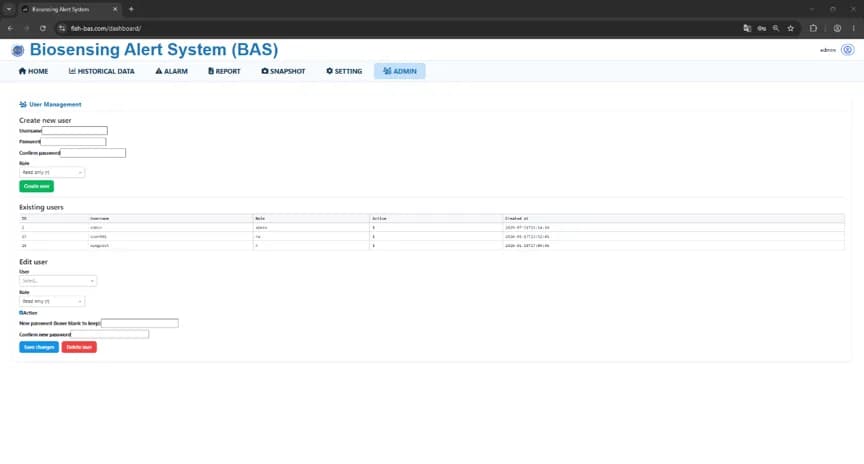
Task: Open the tab search arrow at top left
Action: 9,9
